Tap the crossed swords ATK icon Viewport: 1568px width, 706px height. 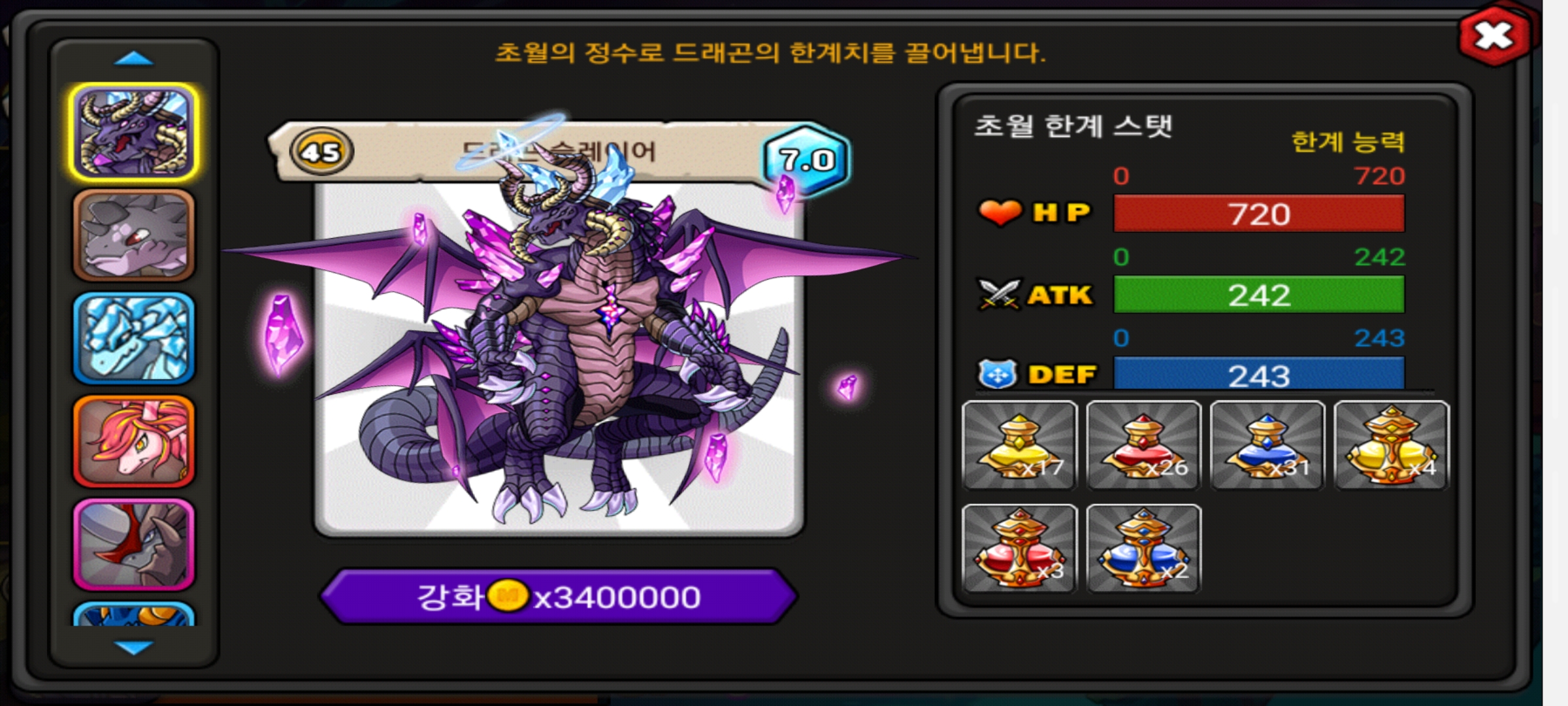998,294
